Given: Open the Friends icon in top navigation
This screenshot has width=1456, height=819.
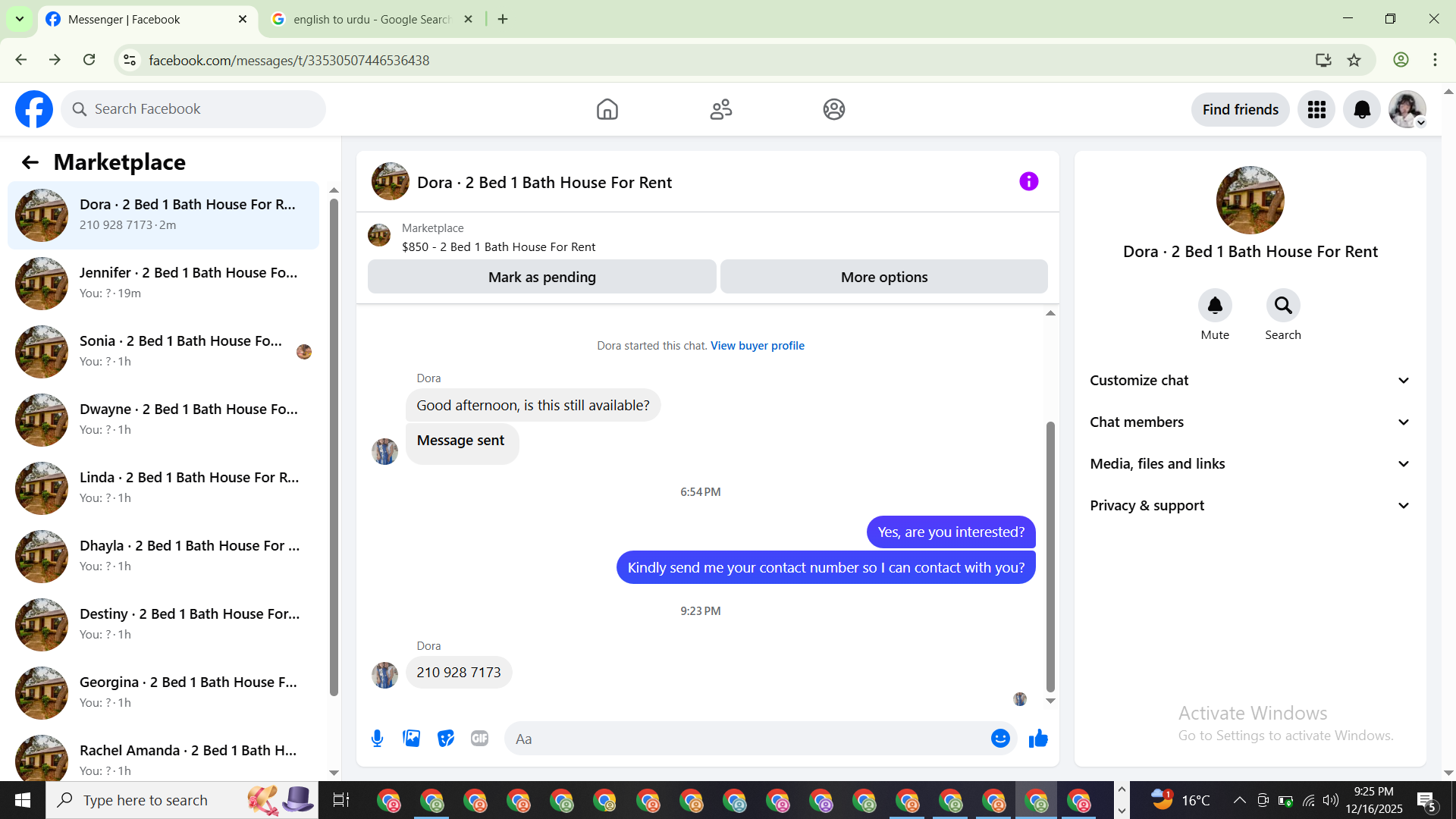Looking at the screenshot, I should click(721, 109).
